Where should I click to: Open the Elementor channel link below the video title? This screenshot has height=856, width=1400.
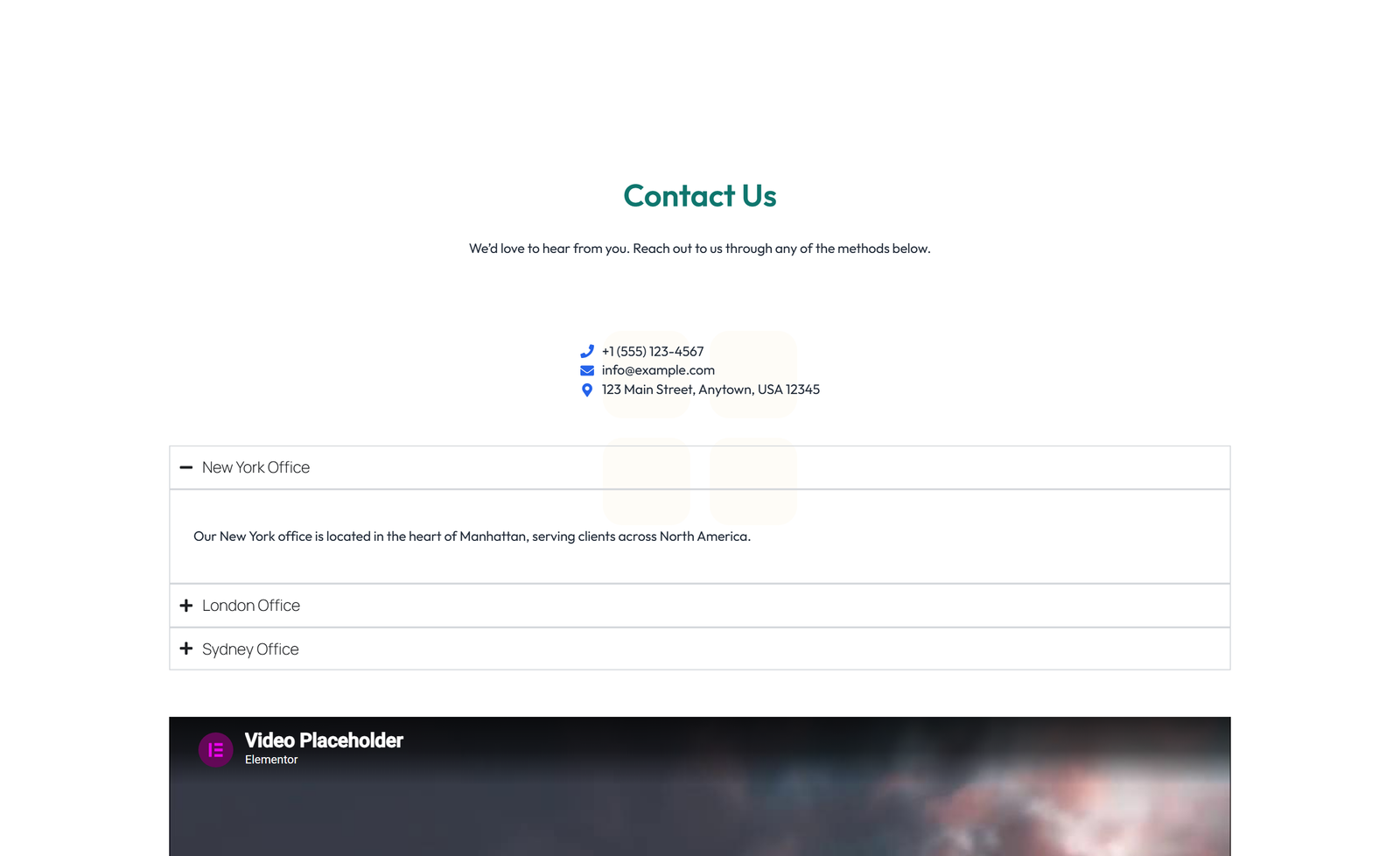coord(271,760)
